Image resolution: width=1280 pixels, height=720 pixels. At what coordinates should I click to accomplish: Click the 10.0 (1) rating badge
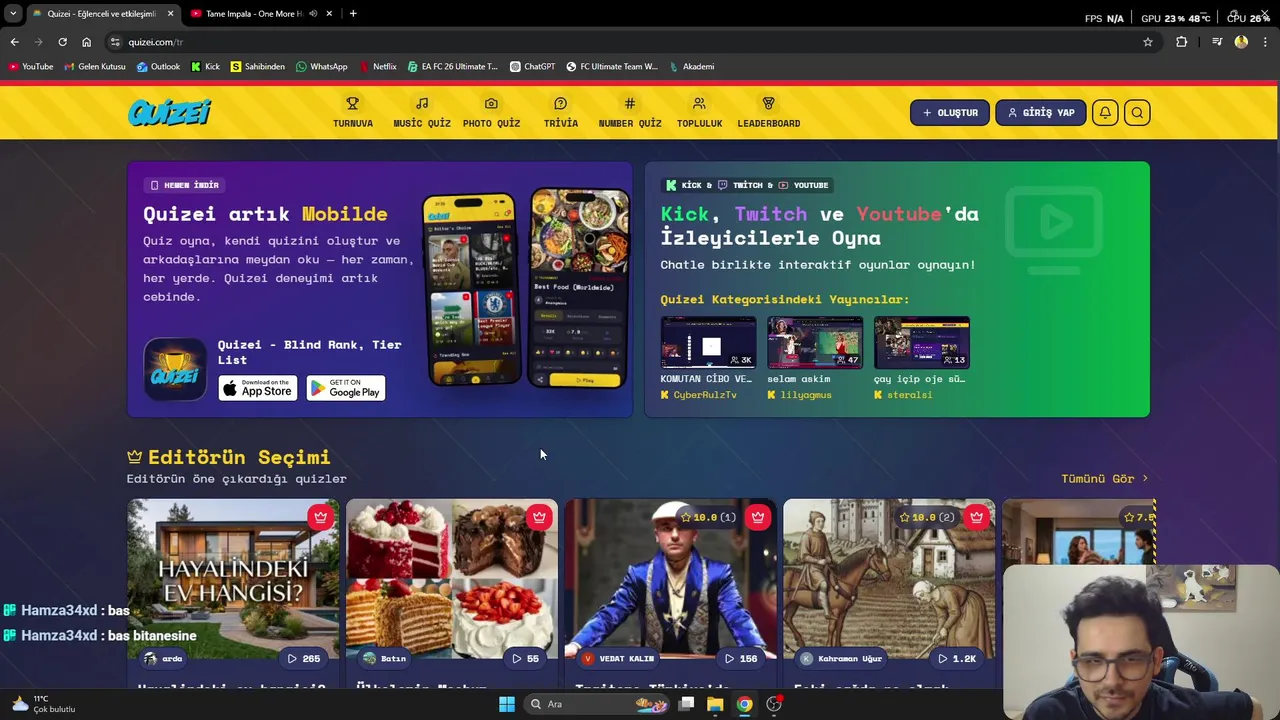point(708,517)
